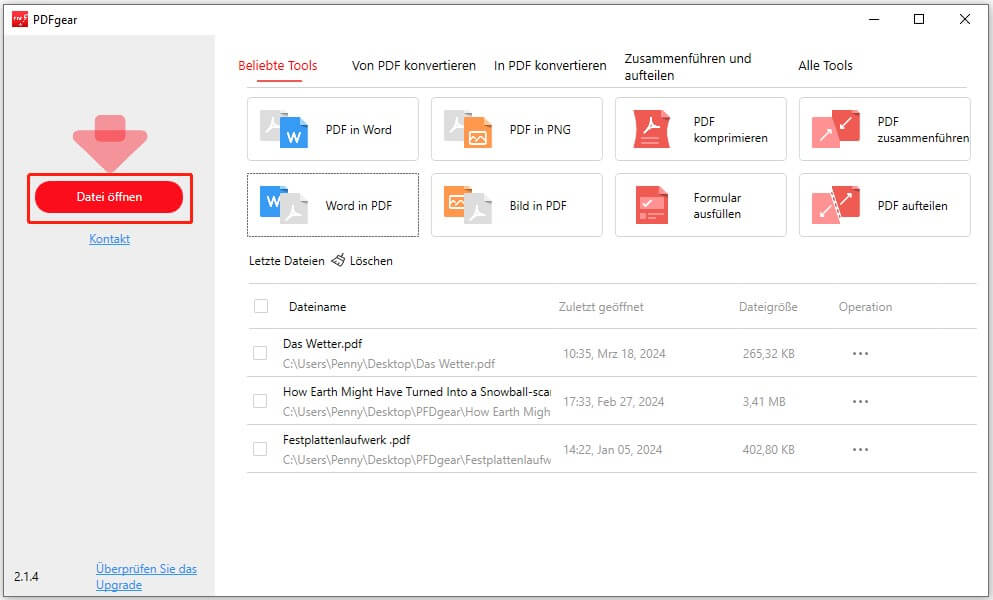Open the Formular ausfüllen tool
Screen dimensions: 993x600
point(700,205)
